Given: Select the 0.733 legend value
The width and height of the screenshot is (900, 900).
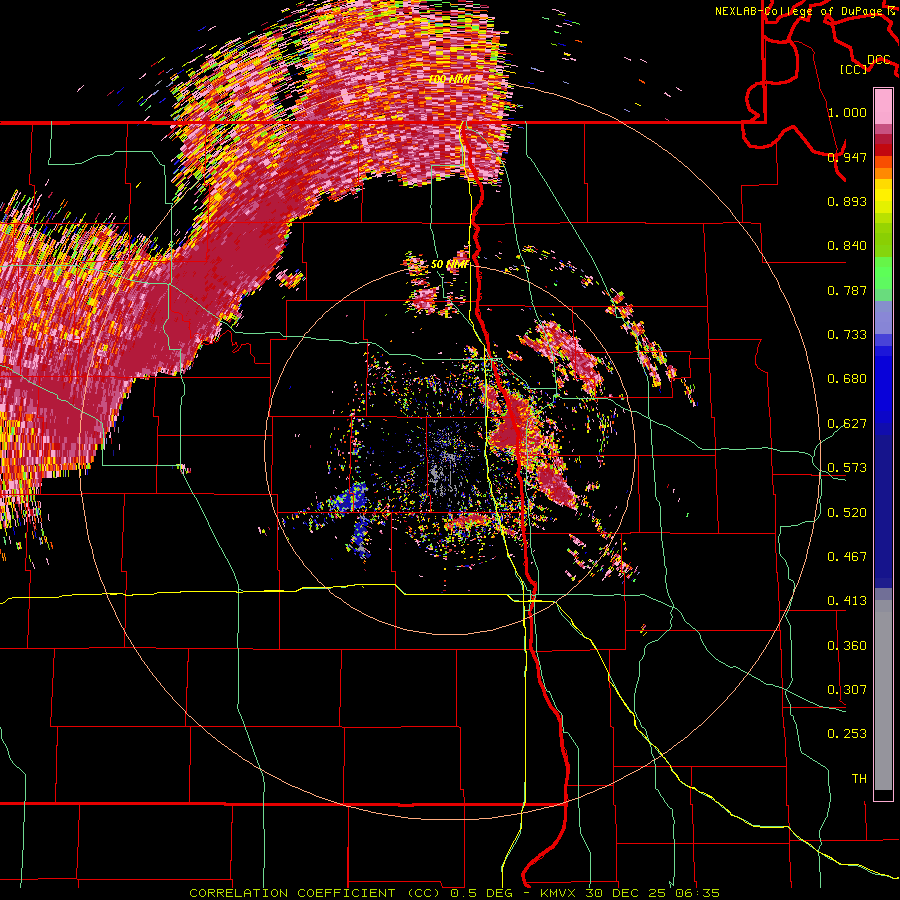Looking at the screenshot, I should pos(847,335).
